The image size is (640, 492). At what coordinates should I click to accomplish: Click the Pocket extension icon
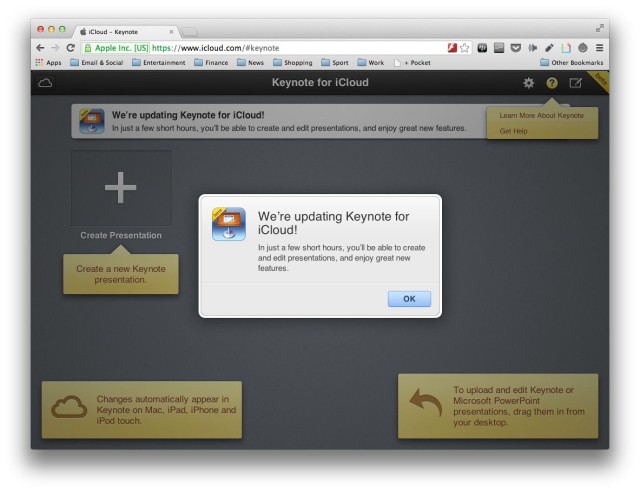[516, 48]
